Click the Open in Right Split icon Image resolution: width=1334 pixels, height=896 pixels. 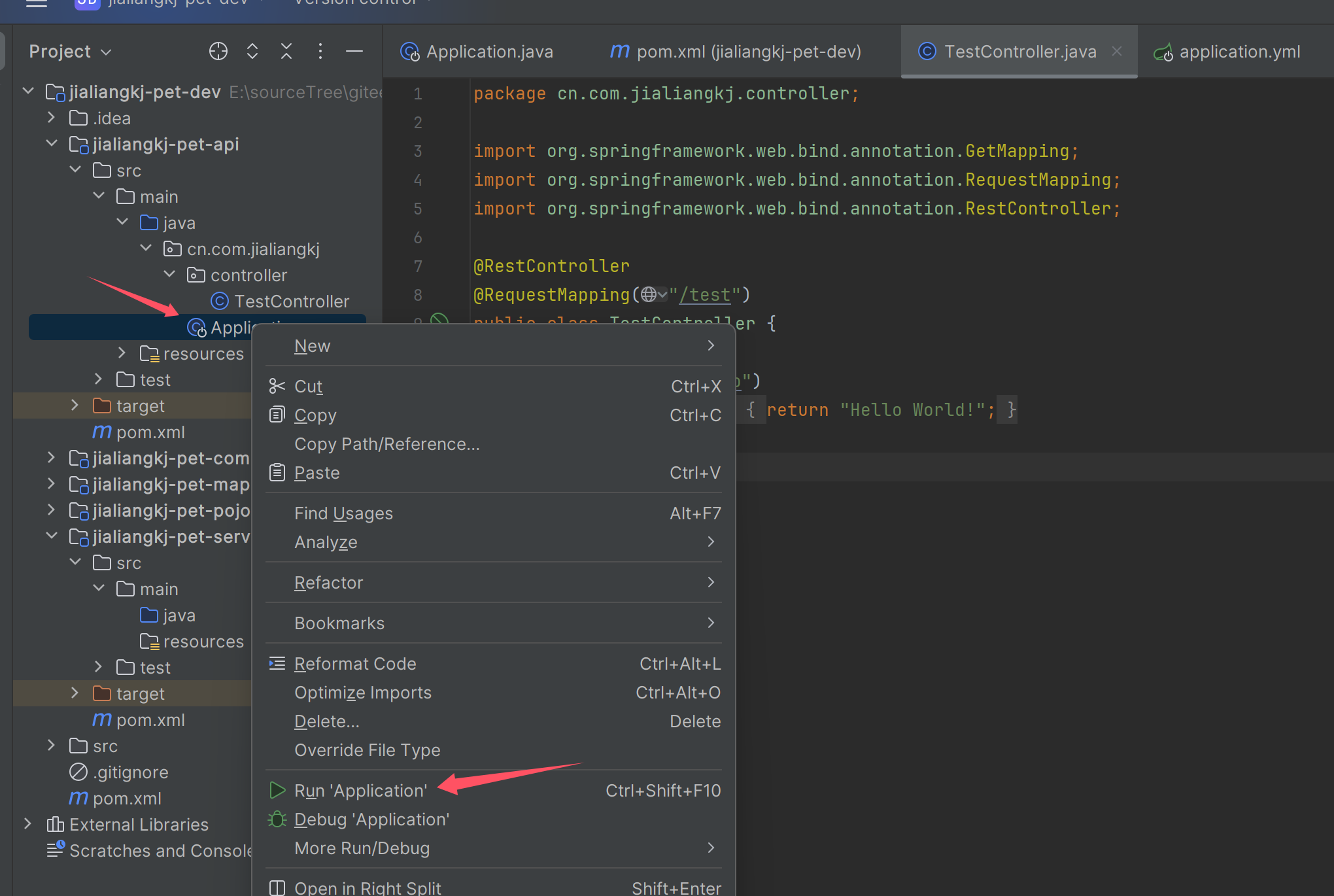[277, 887]
